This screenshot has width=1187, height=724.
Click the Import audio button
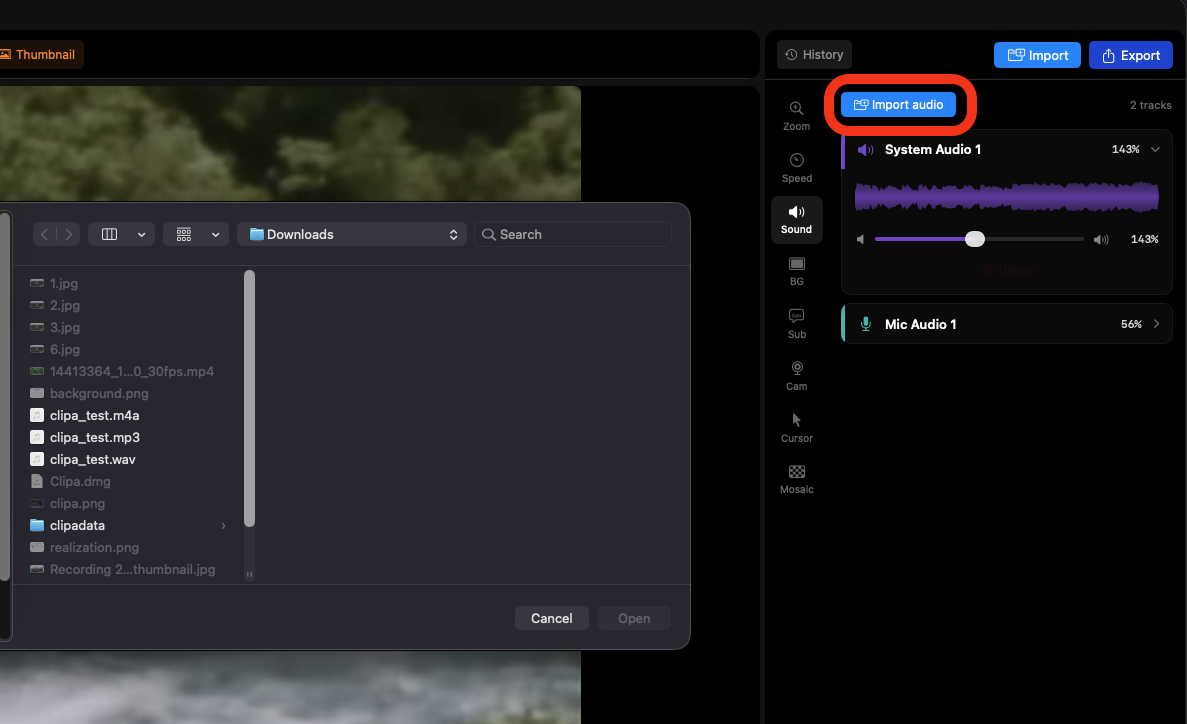tap(898, 105)
